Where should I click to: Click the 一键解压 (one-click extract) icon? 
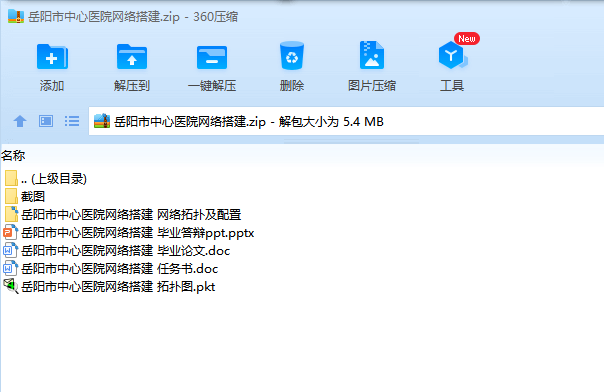point(212,57)
